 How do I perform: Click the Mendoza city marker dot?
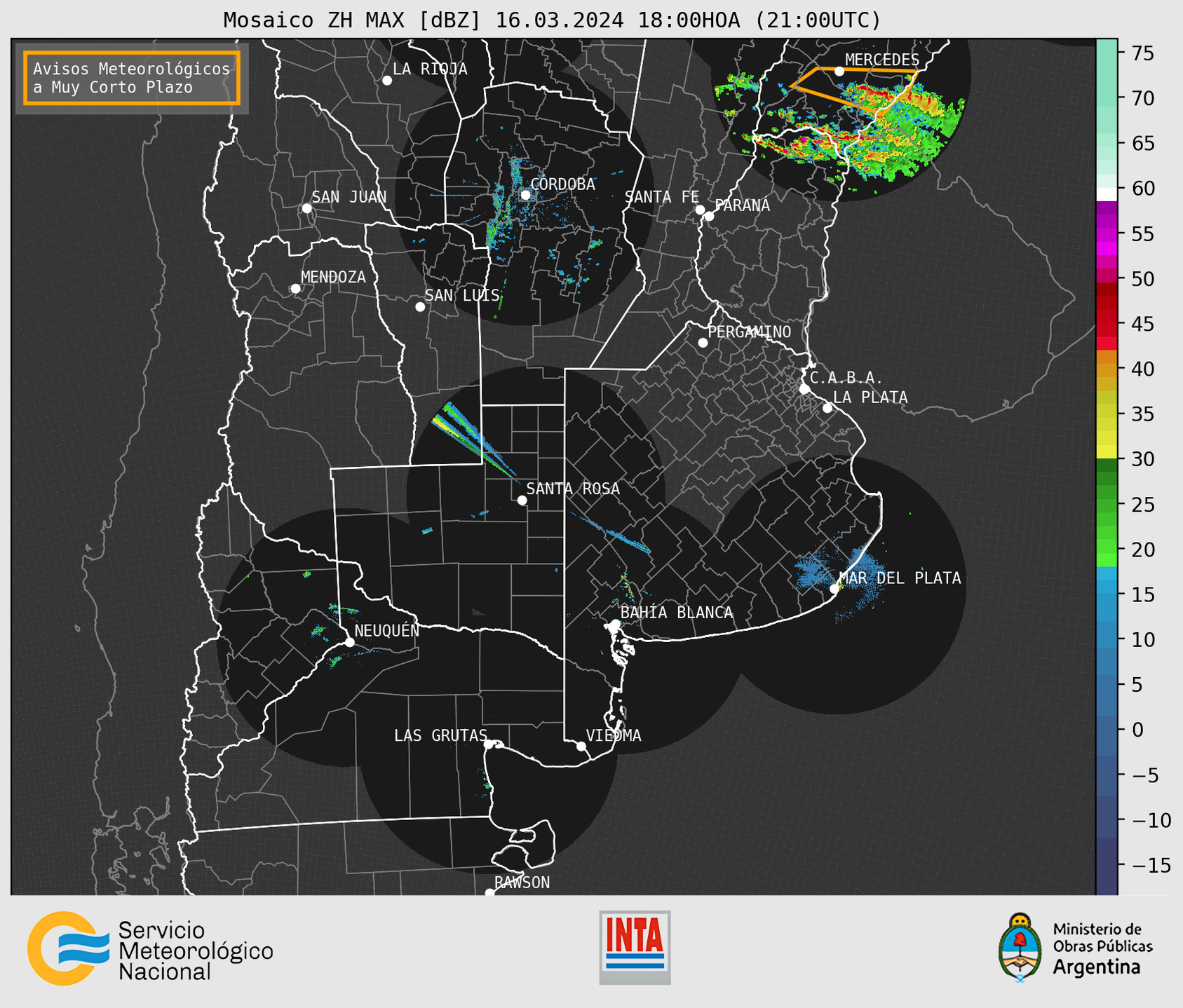pyautogui.click(x=295, y=289)
